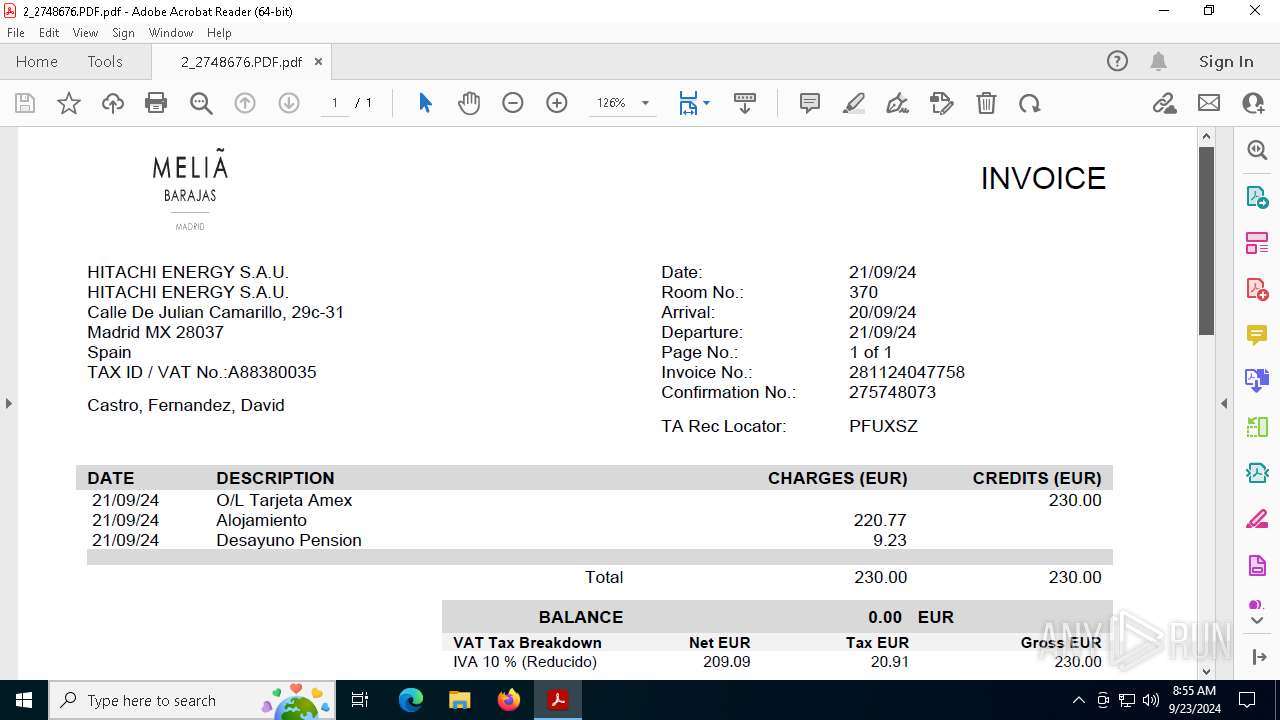Click invoice number 281124047758
Screen dimensions: 1280x720
907,372
